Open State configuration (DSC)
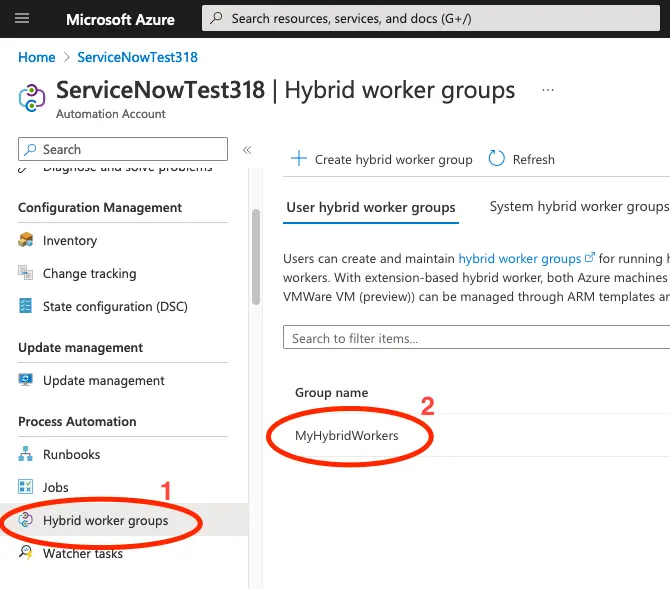The image size is (670, 589). 115,306
